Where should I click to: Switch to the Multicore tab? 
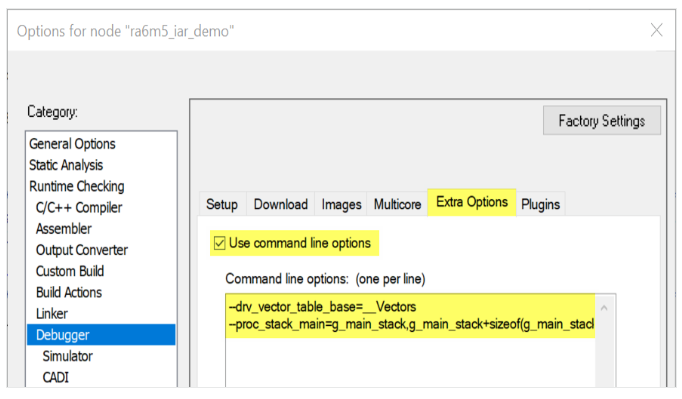(398, 204)
